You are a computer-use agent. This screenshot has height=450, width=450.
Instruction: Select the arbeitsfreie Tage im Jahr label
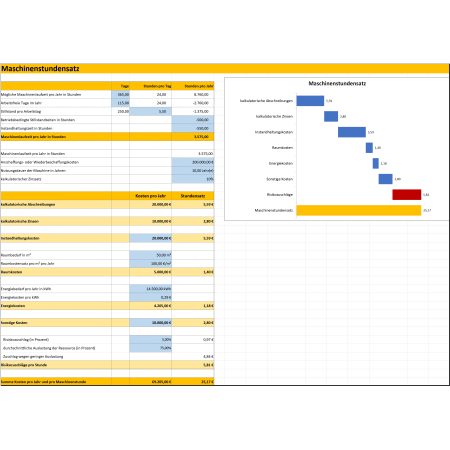[21, 103]
